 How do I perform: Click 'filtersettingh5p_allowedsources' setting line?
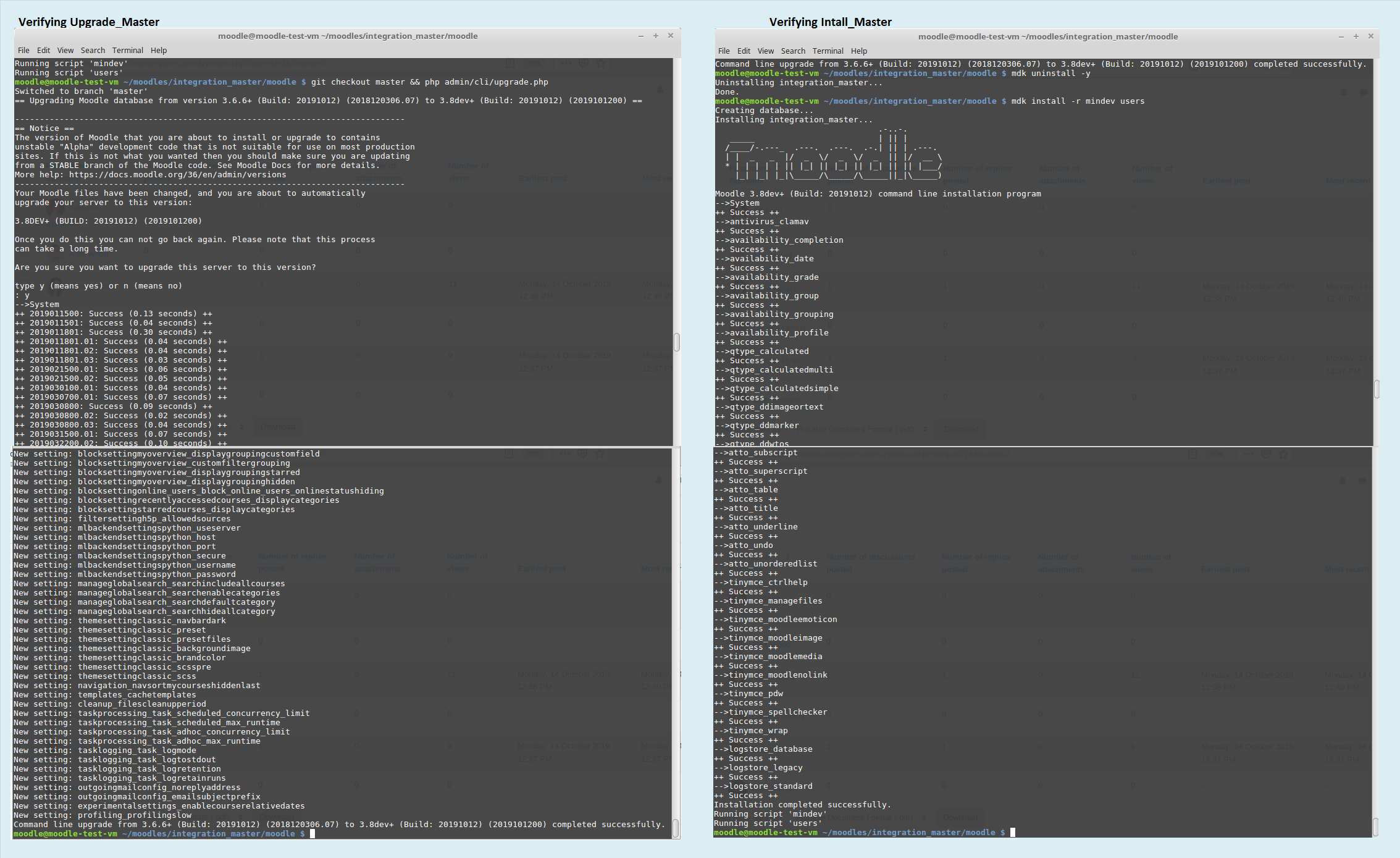(122, 519)
